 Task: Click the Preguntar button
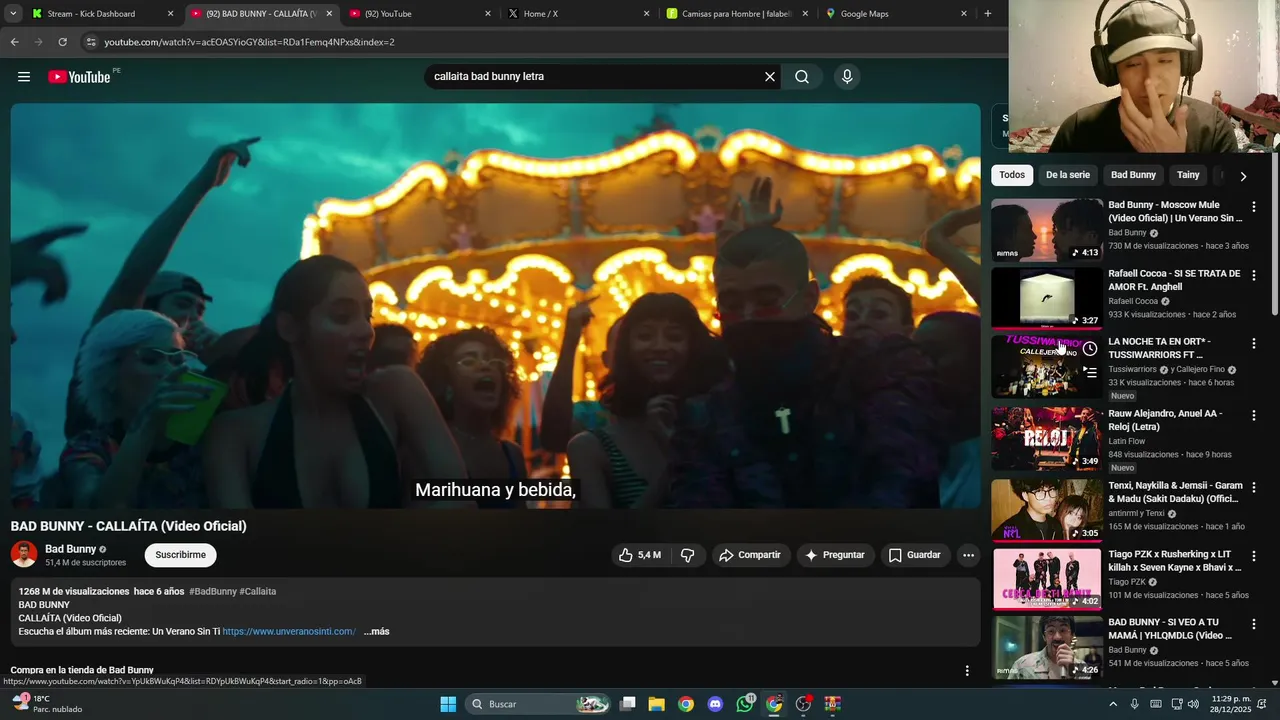point(835,555)
